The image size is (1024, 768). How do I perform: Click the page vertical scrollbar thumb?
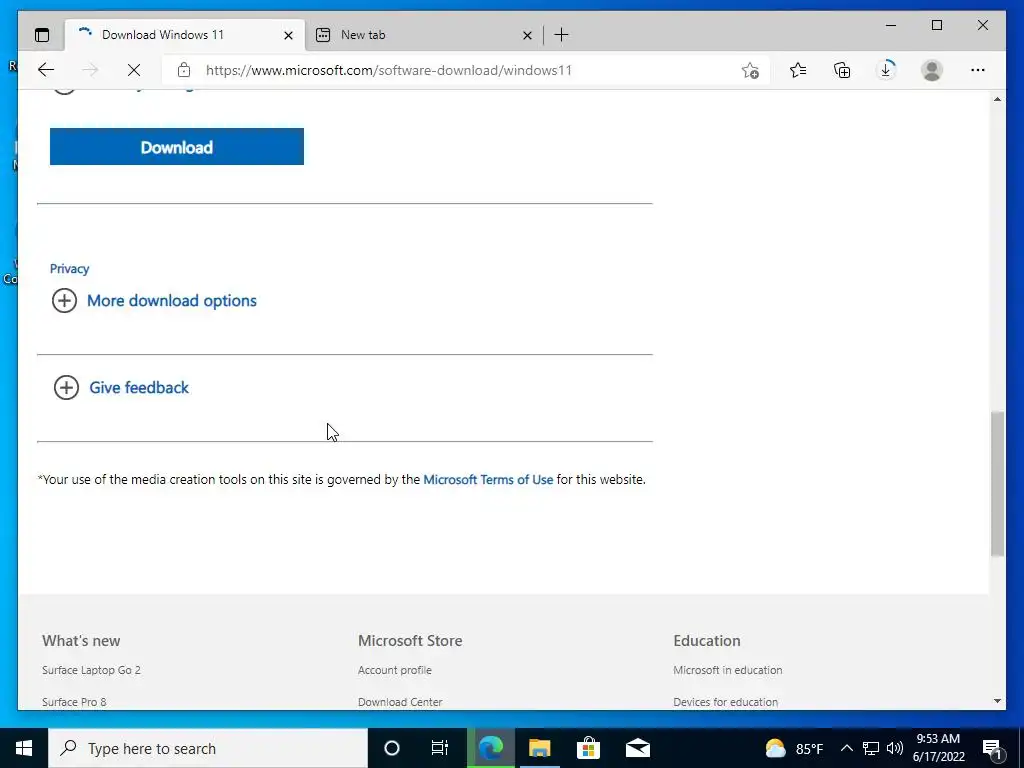coord(997,483)
